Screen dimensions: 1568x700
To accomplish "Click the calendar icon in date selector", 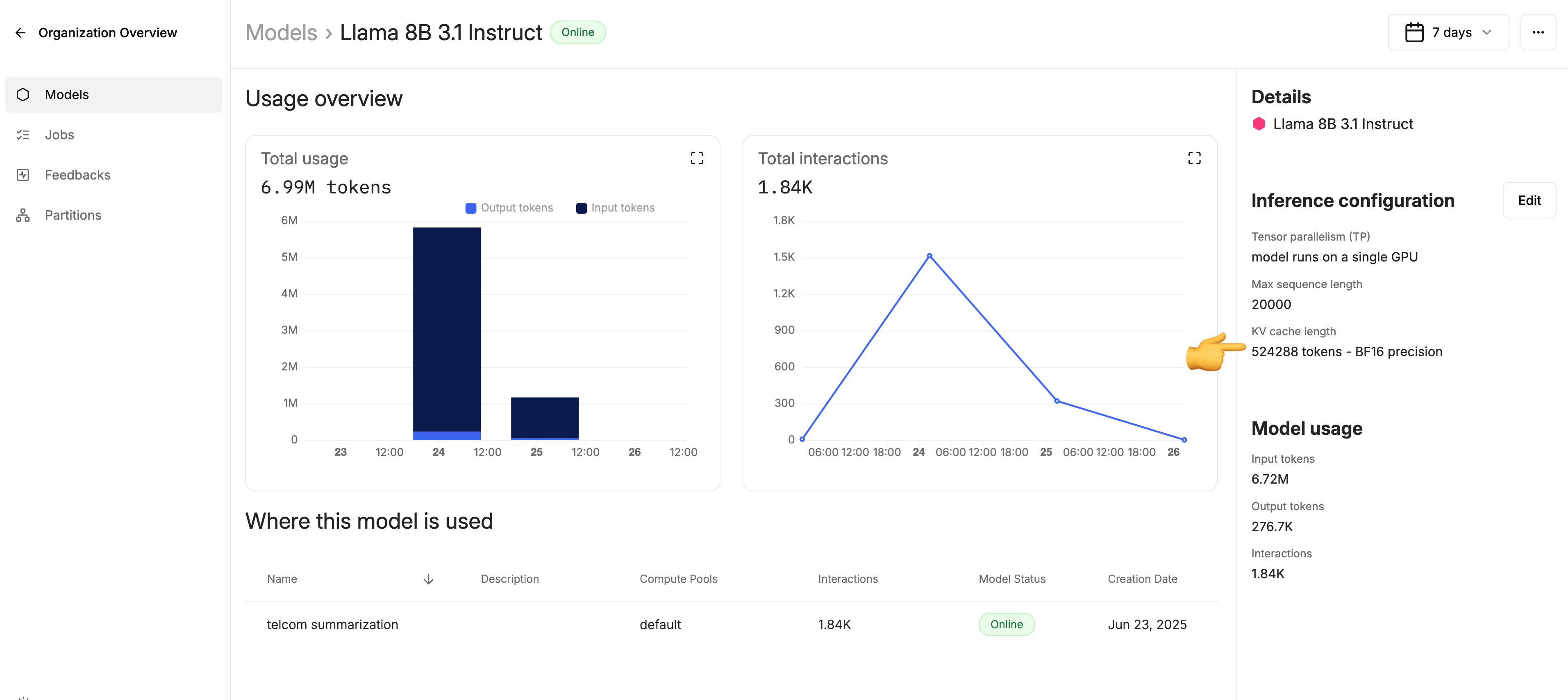I will point(1413,32).
